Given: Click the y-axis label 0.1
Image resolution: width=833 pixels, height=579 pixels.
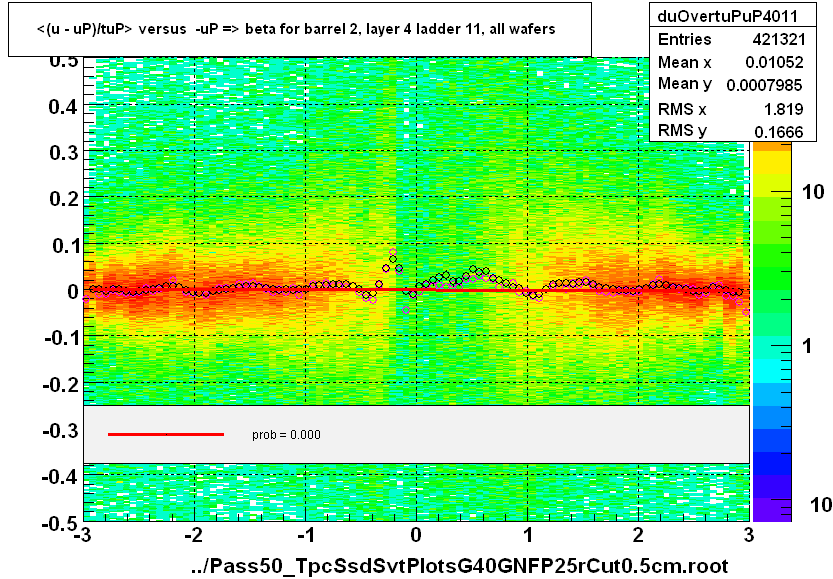Looking at the screenshot, I should coord(64,246).
